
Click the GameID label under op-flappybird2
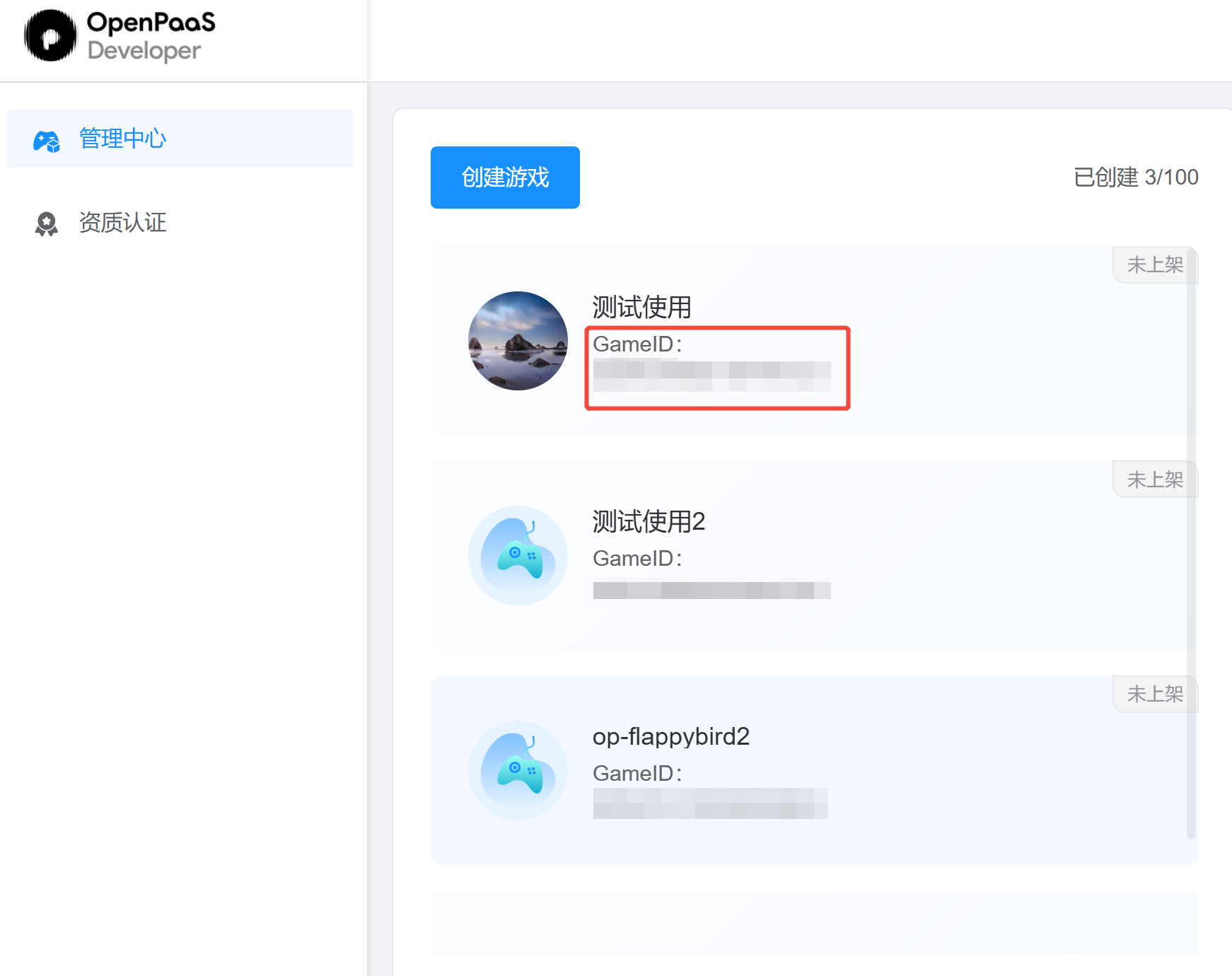click(637, 774)
